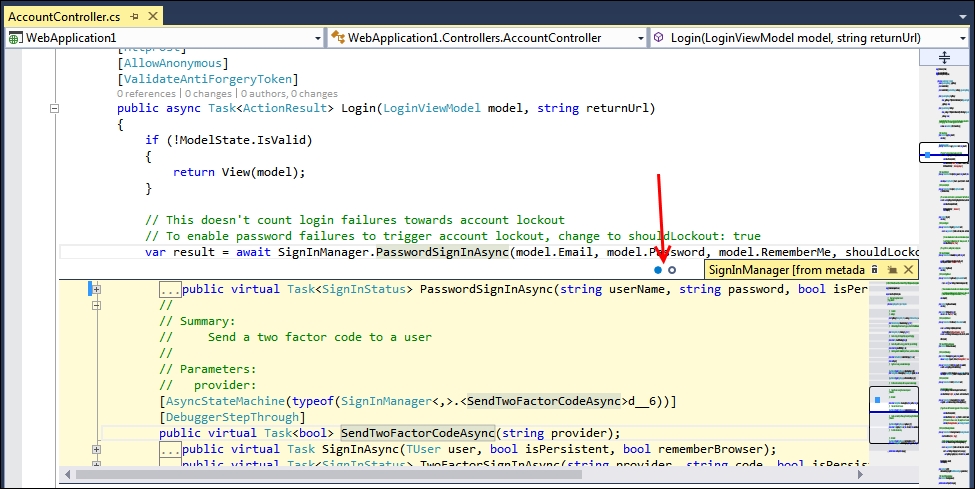The image size is (975, 489).
Task: Select the filled first peek navigation dot
Action: pos(657,270)
